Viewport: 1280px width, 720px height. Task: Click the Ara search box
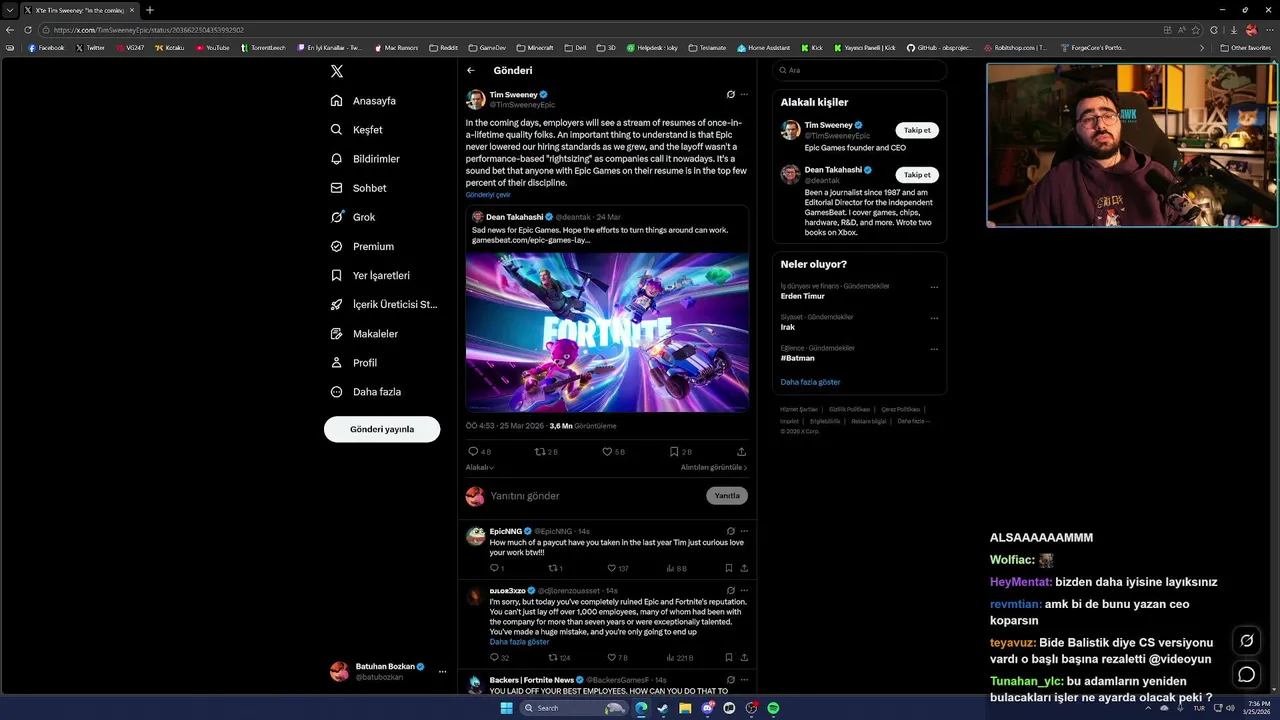click(859, 71)
